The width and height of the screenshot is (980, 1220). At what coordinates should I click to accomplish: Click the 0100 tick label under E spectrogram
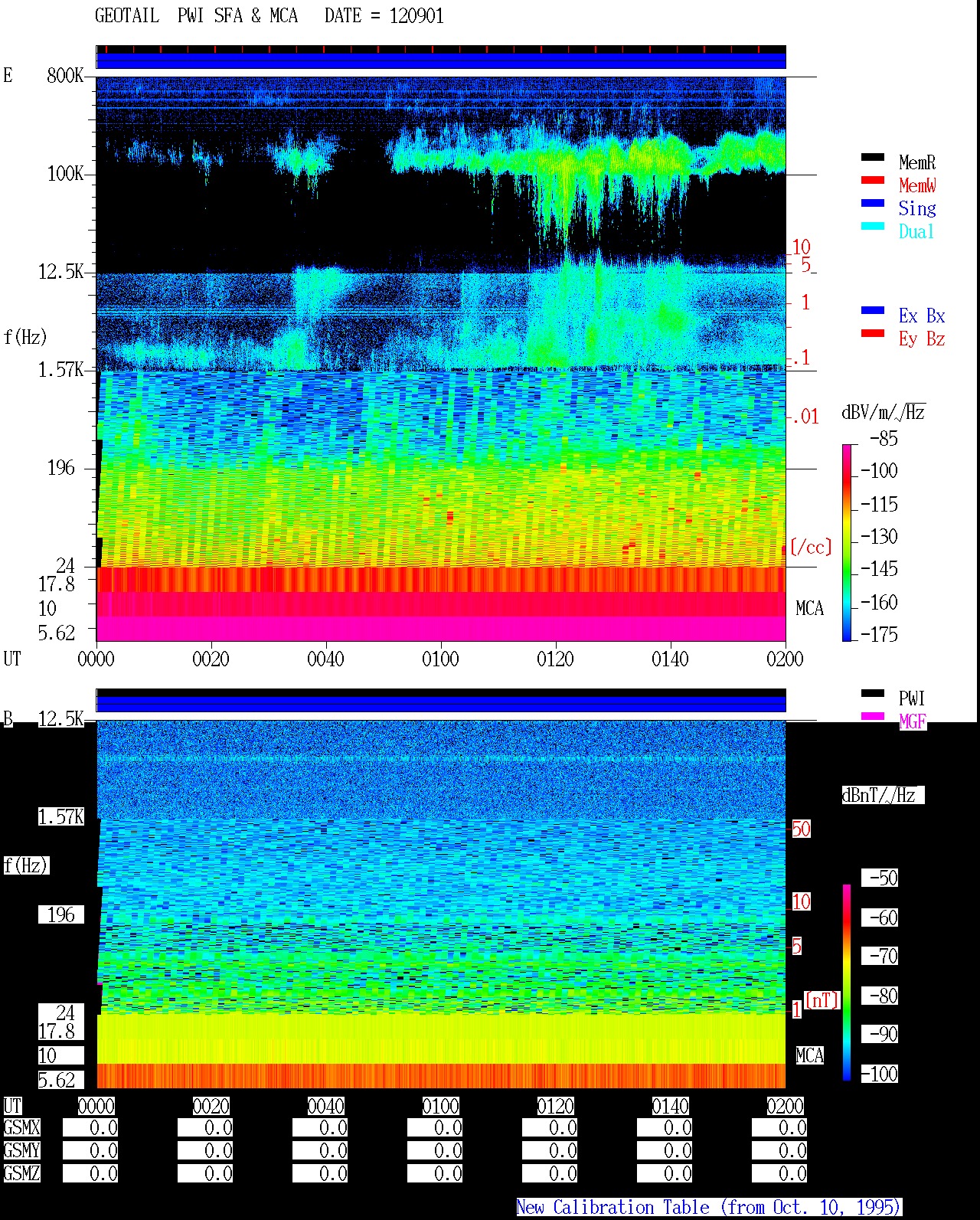440,659
